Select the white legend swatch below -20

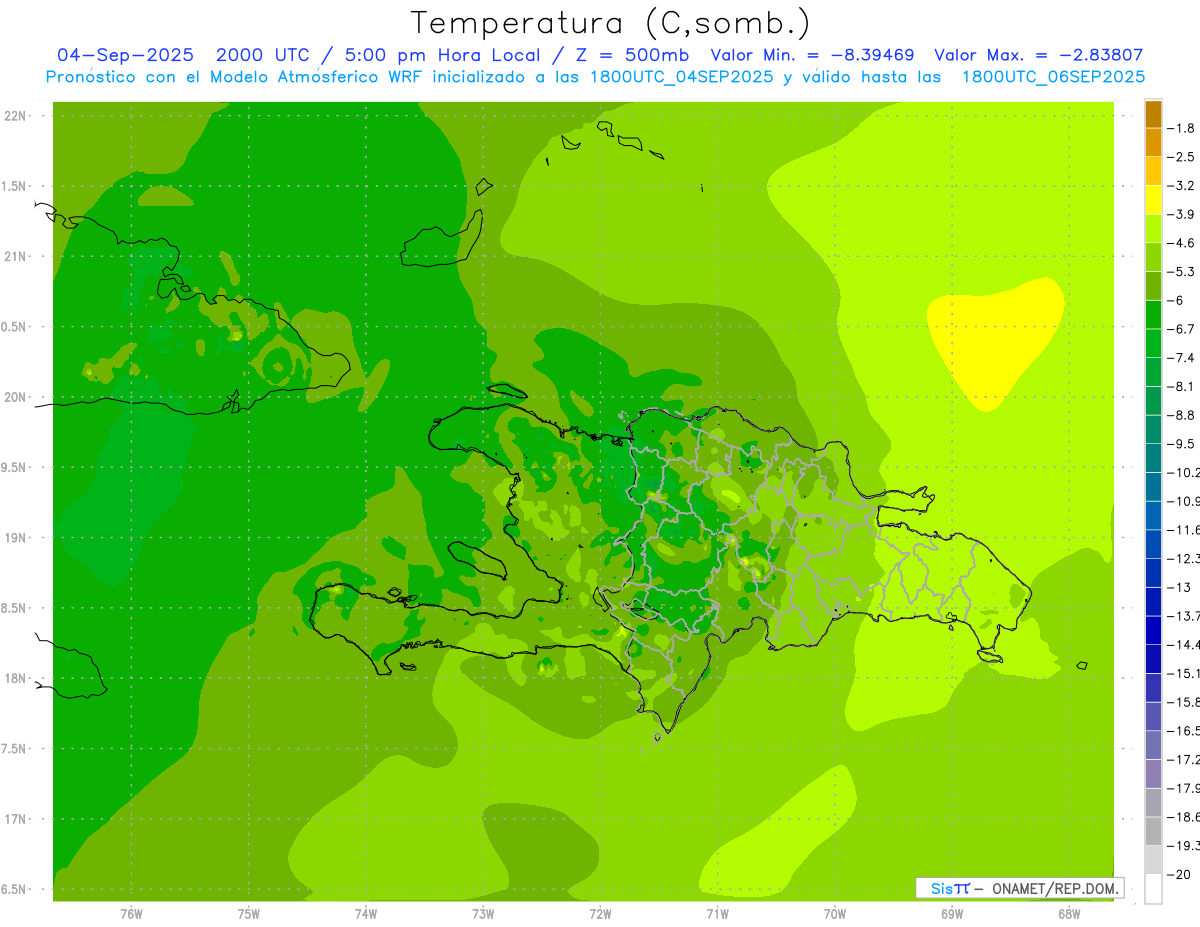[x=1153, y=889]
